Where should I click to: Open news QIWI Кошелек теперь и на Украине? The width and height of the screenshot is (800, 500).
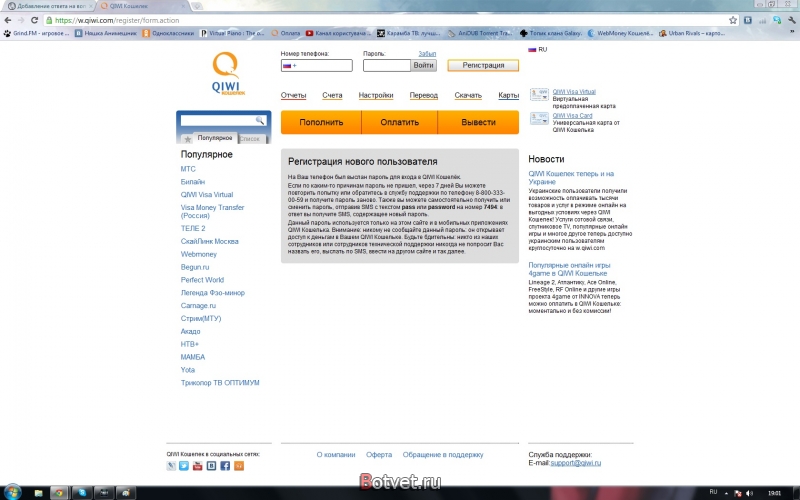(x=571, y=178)
